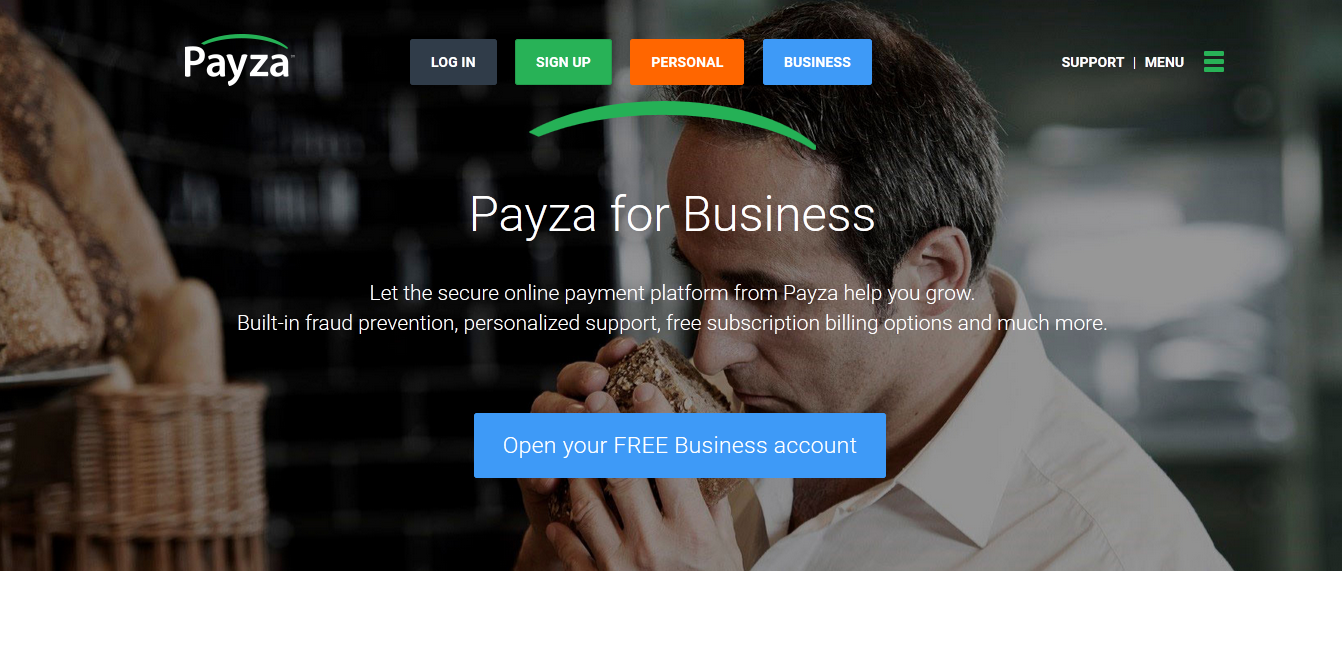Open the green hamburger menu icon

point(1214,61)
